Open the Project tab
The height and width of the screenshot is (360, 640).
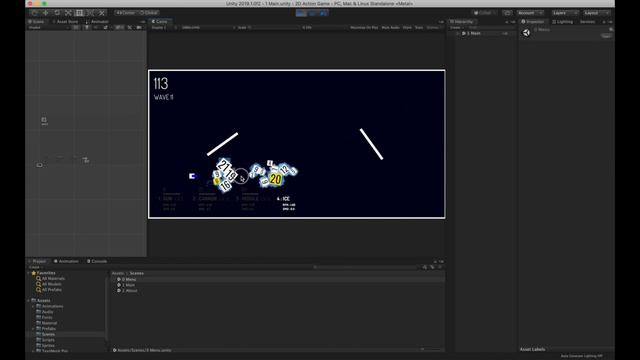tap(37, 261)
